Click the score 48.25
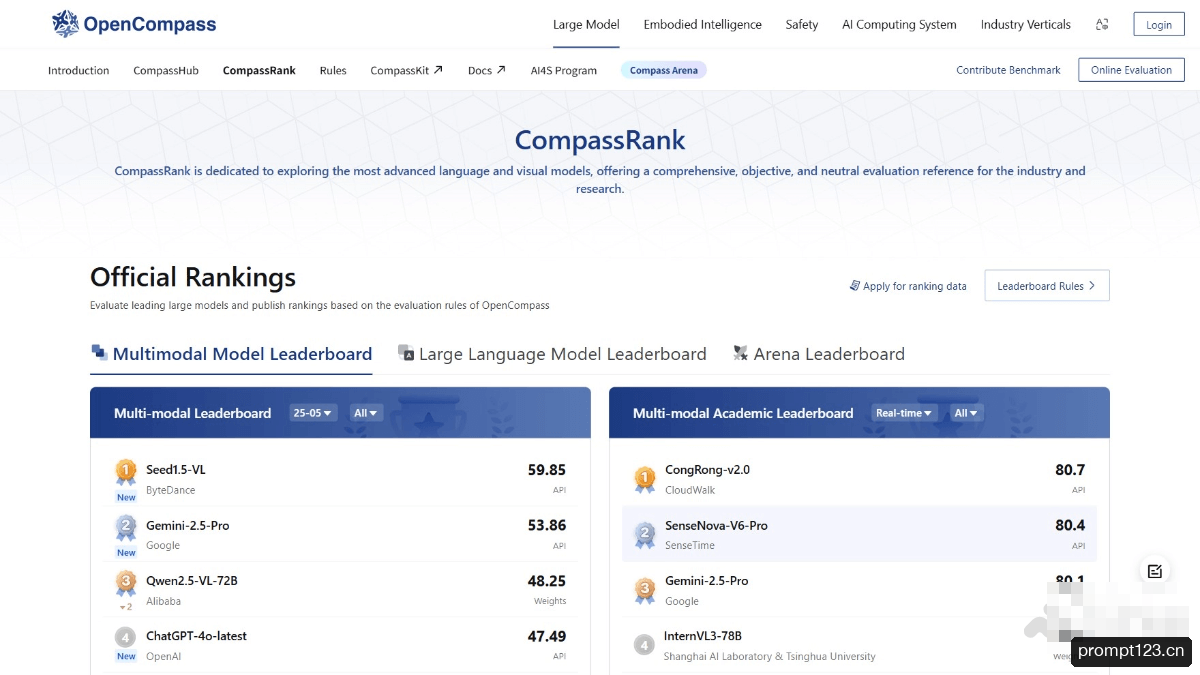 (x=547, y=581)
